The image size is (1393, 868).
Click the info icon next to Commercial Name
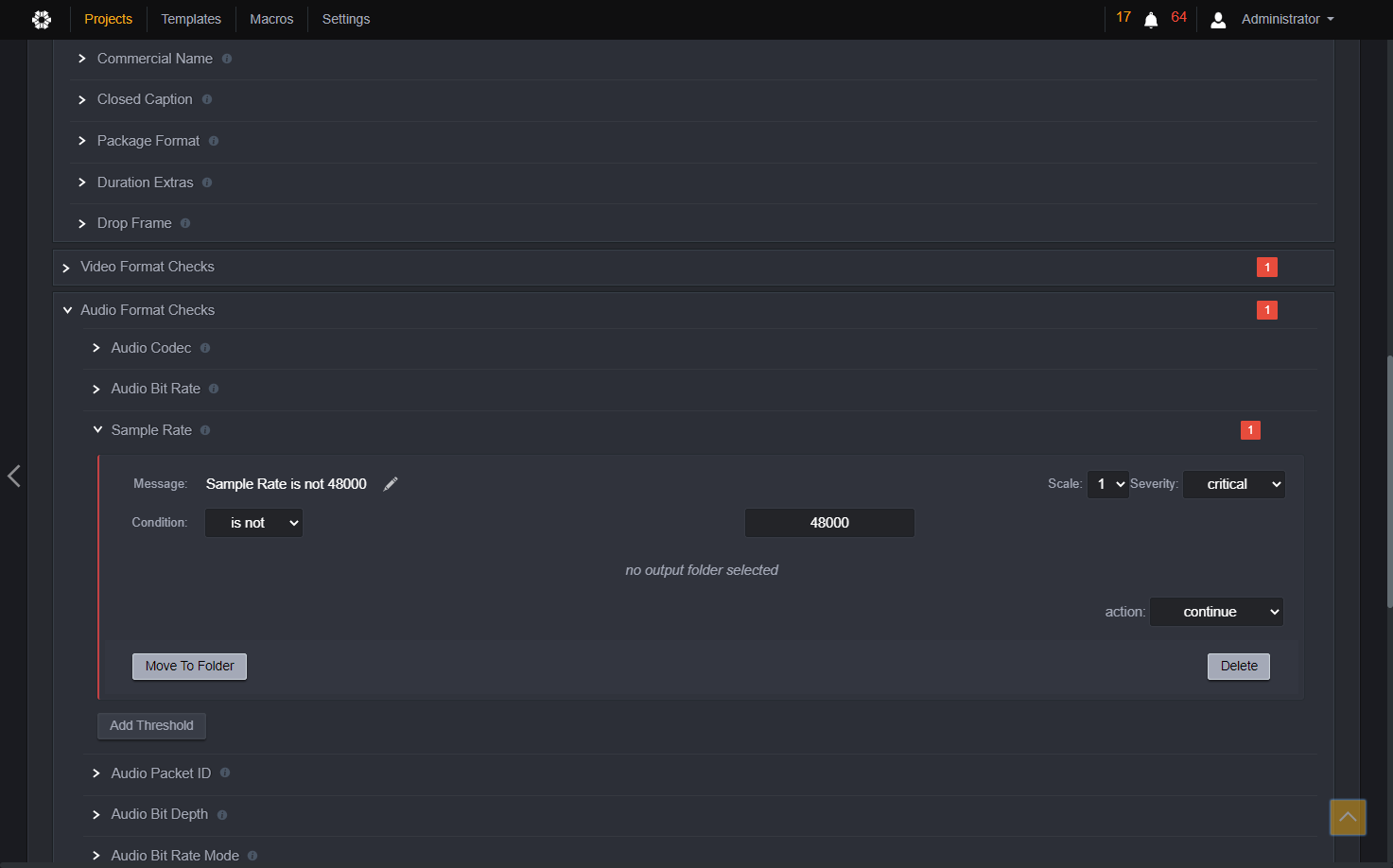click(227, 59)
